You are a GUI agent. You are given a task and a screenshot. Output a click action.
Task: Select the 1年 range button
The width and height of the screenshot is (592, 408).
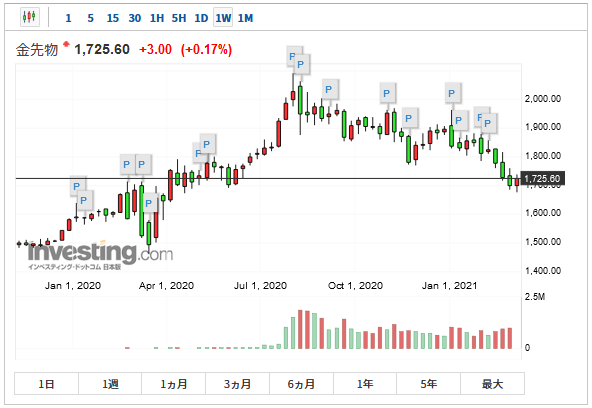point(365,384)
